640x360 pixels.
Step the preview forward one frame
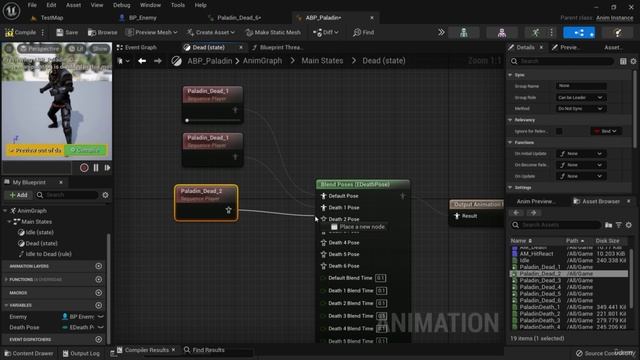(107, 168)
